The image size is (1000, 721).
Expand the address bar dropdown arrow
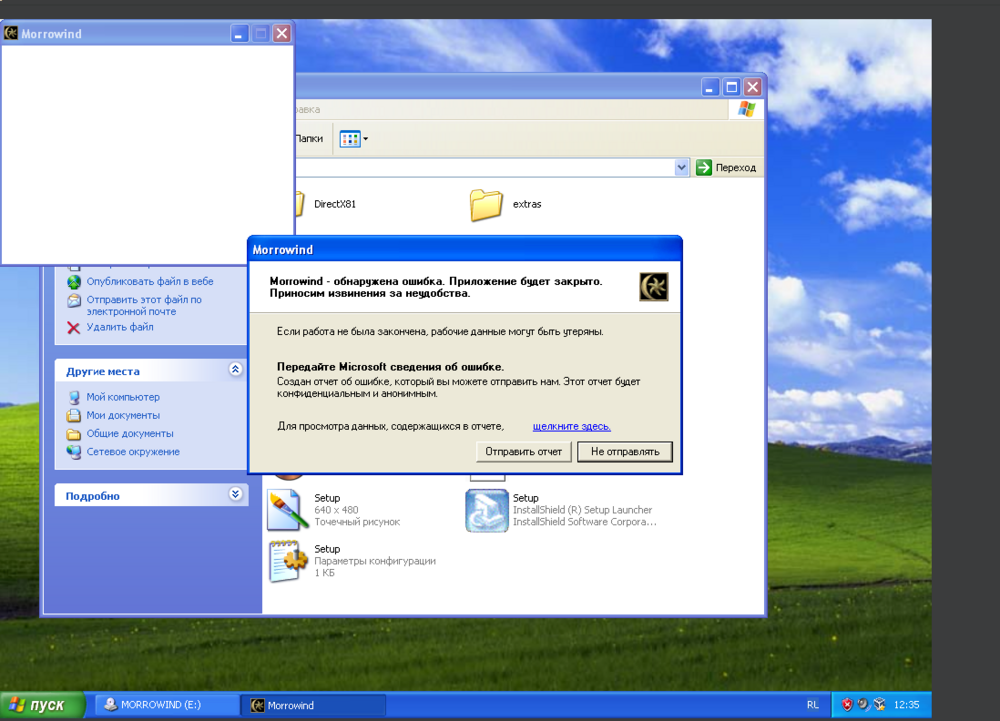680,167
